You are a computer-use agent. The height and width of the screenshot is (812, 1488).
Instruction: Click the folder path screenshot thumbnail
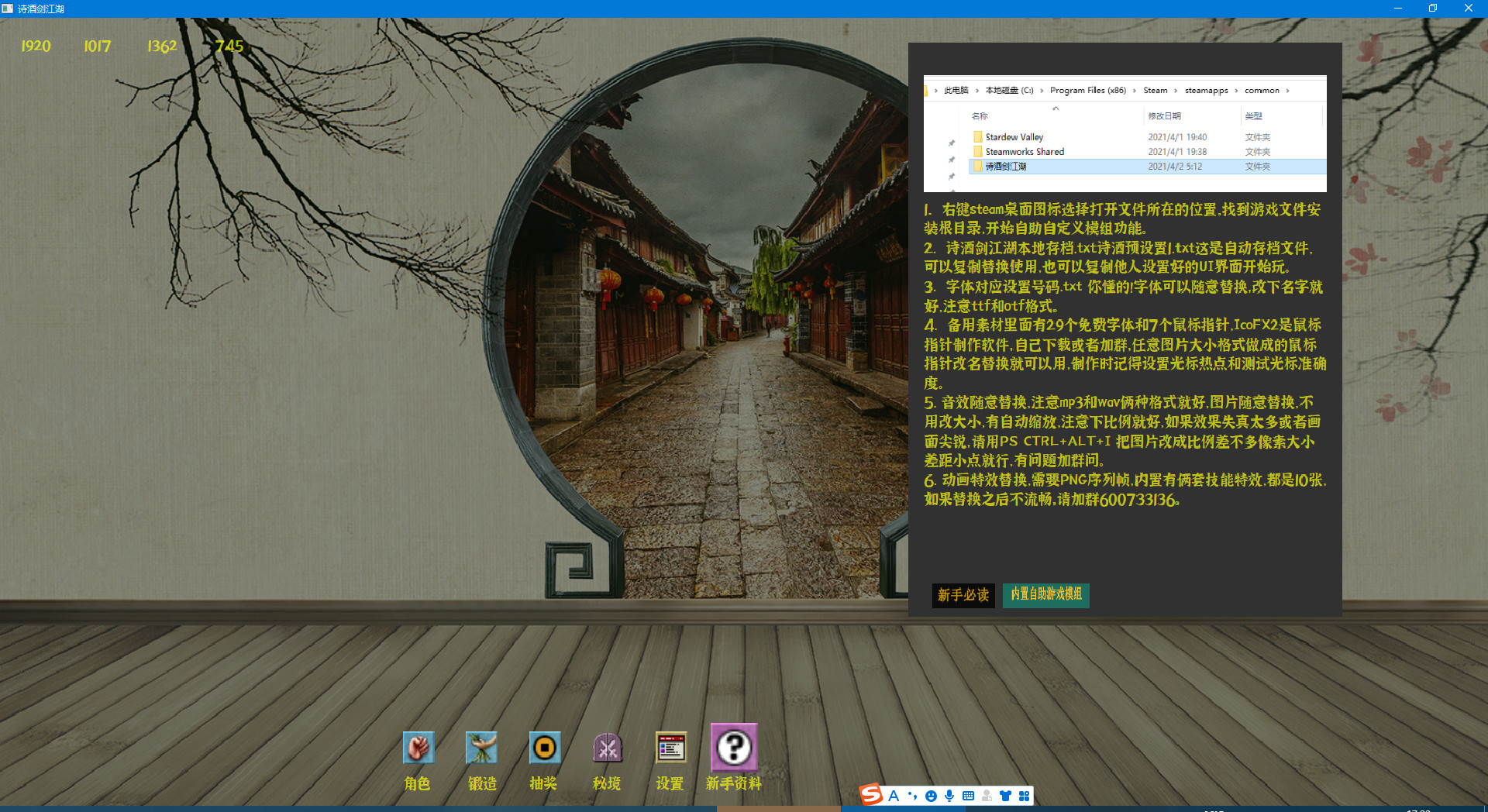pyautogui.click(x=1125, y=133)
